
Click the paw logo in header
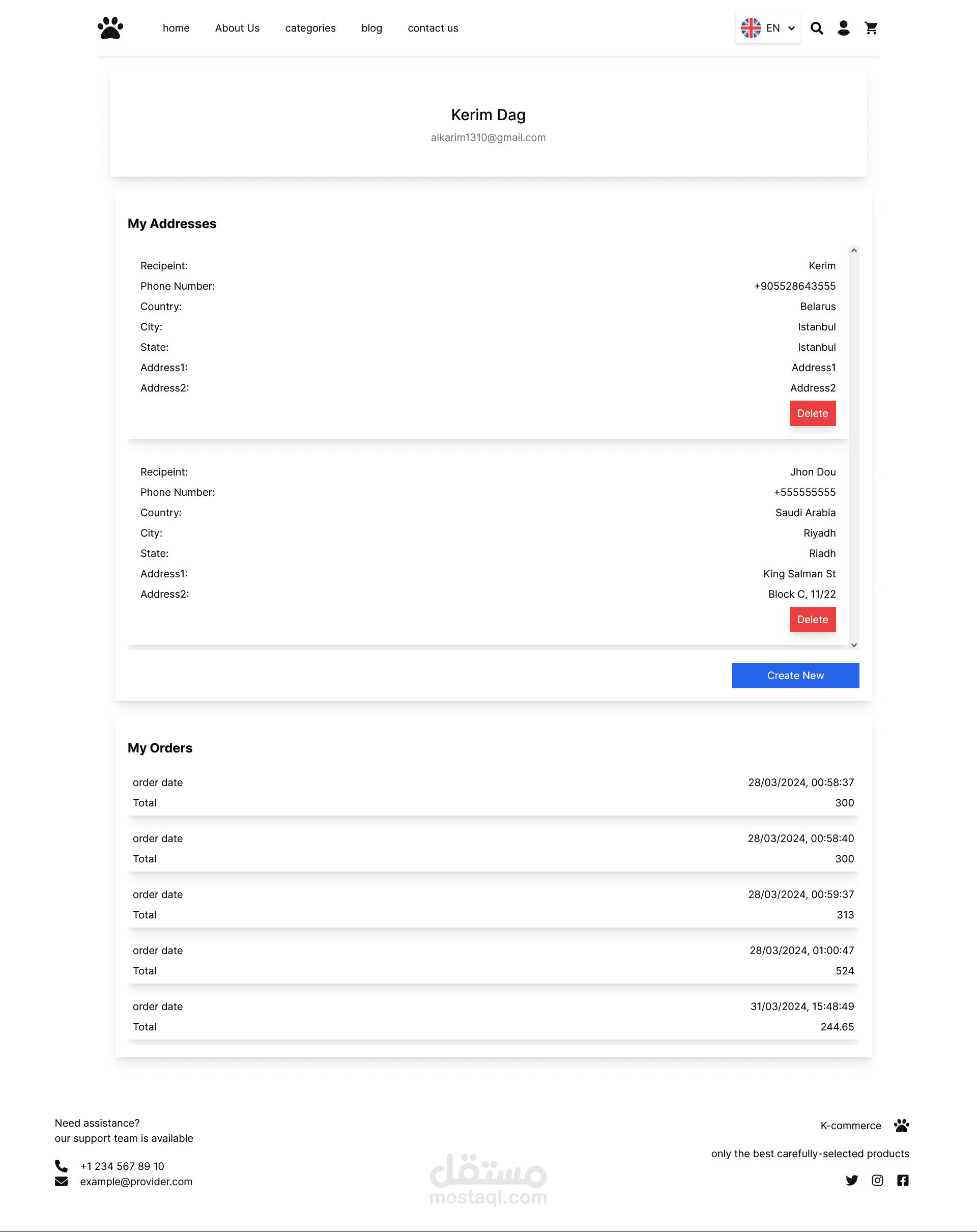(x=110, y=28)
